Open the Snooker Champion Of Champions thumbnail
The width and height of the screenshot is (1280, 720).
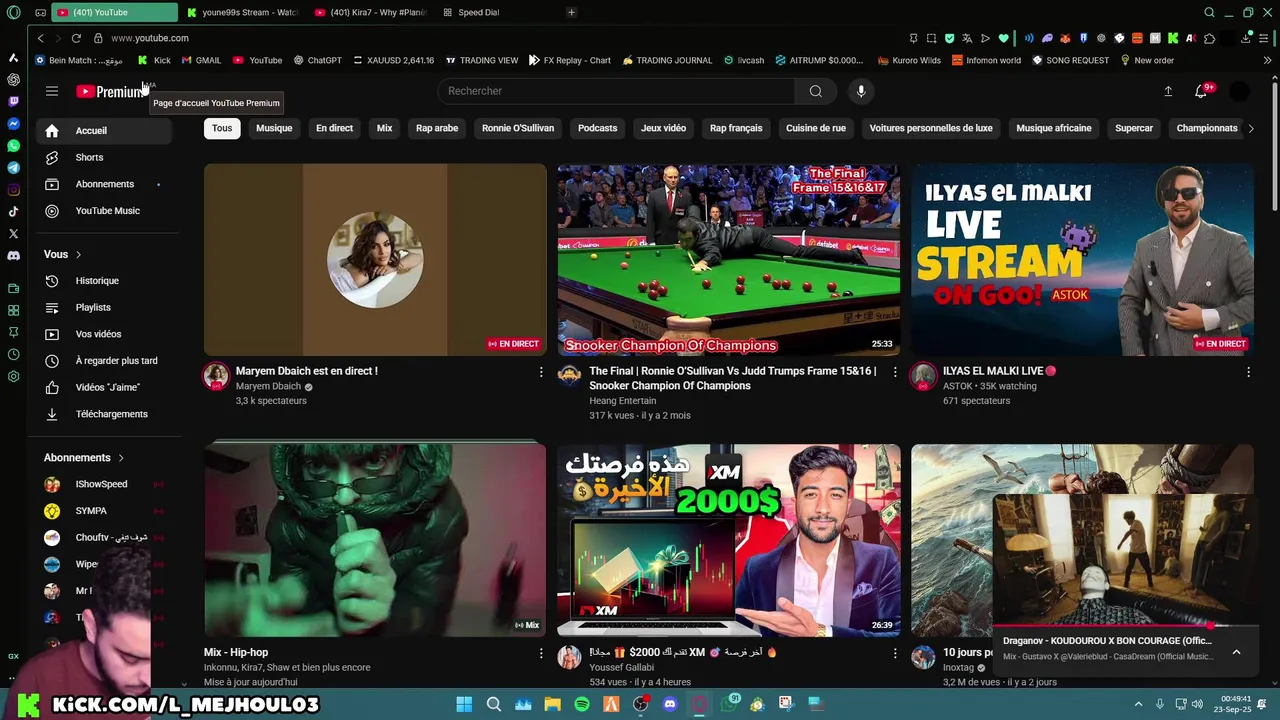click(x=729, y=260)
